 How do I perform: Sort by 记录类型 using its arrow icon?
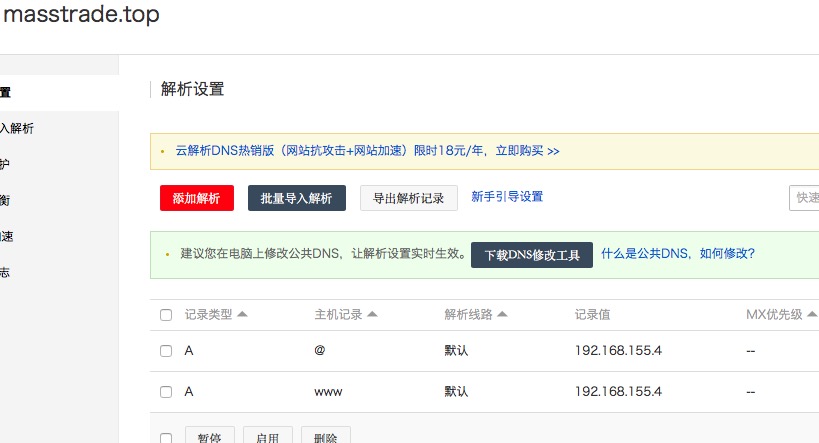242,314
